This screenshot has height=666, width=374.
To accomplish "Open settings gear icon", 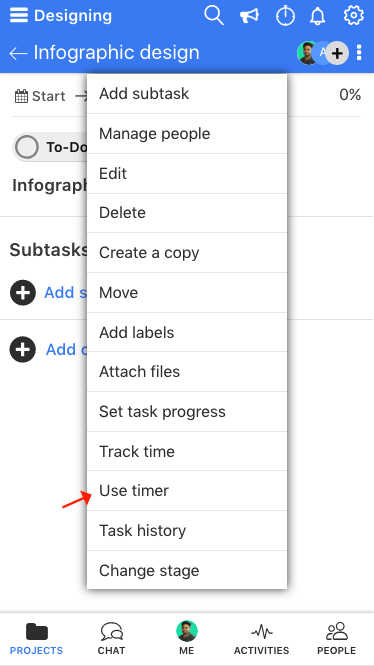I will 353,16.
